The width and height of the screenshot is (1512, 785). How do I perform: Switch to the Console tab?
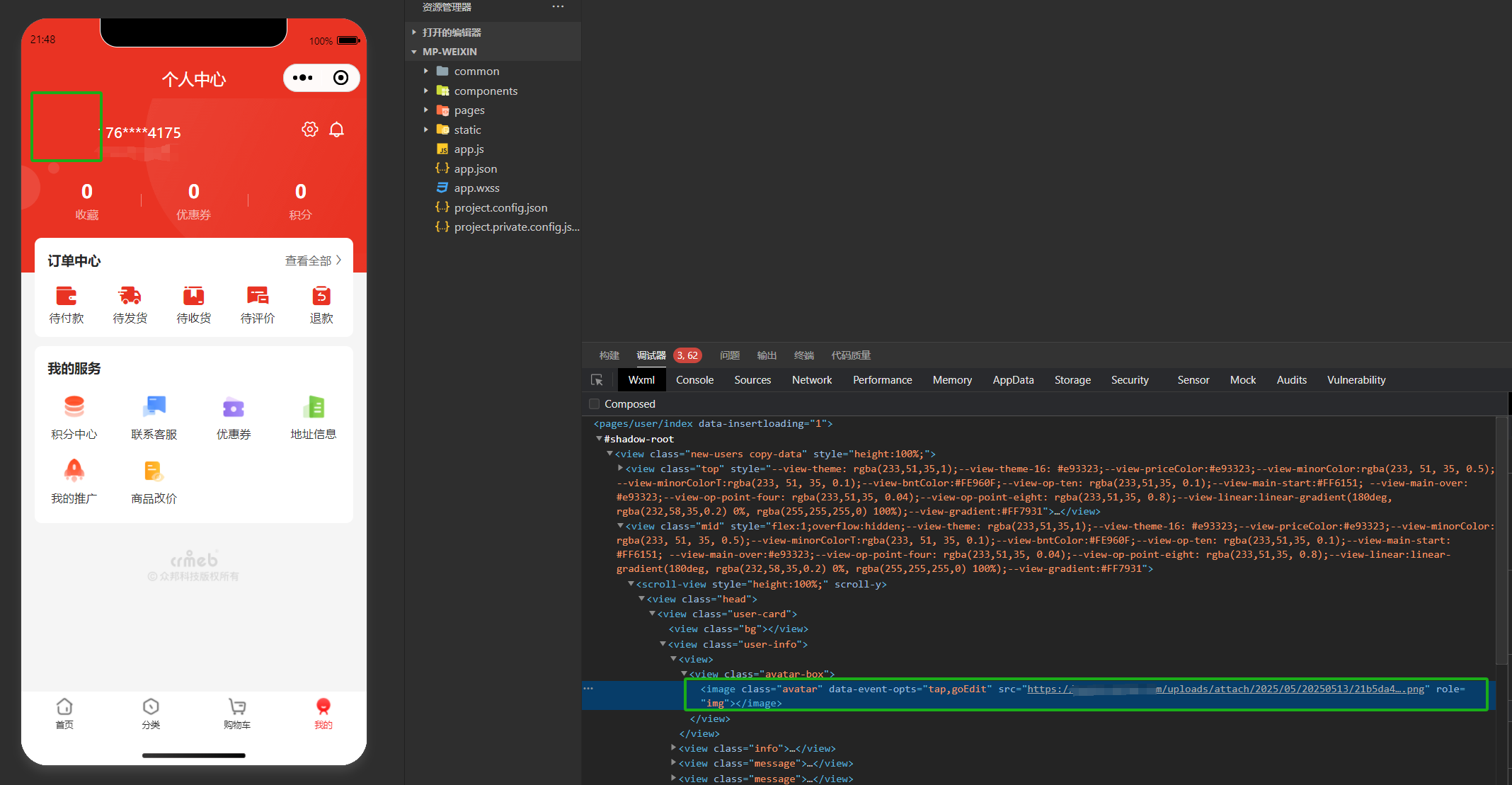(x=694, y=380)
